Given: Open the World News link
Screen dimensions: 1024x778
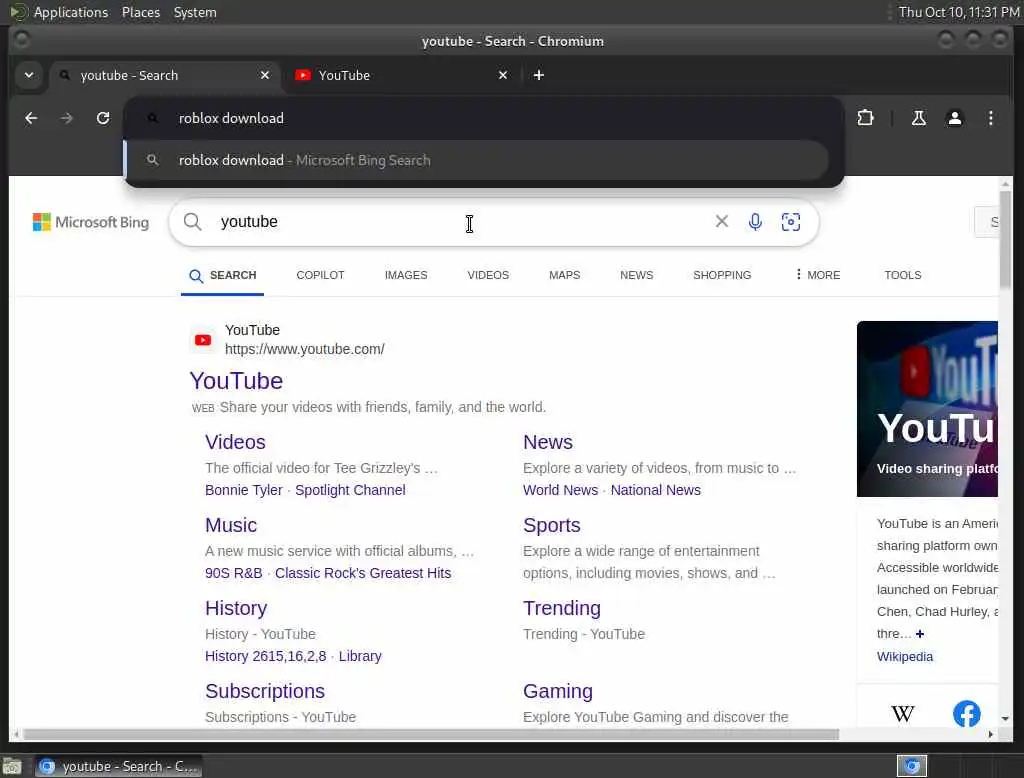Looking at the screenshot, I should 560,490.
